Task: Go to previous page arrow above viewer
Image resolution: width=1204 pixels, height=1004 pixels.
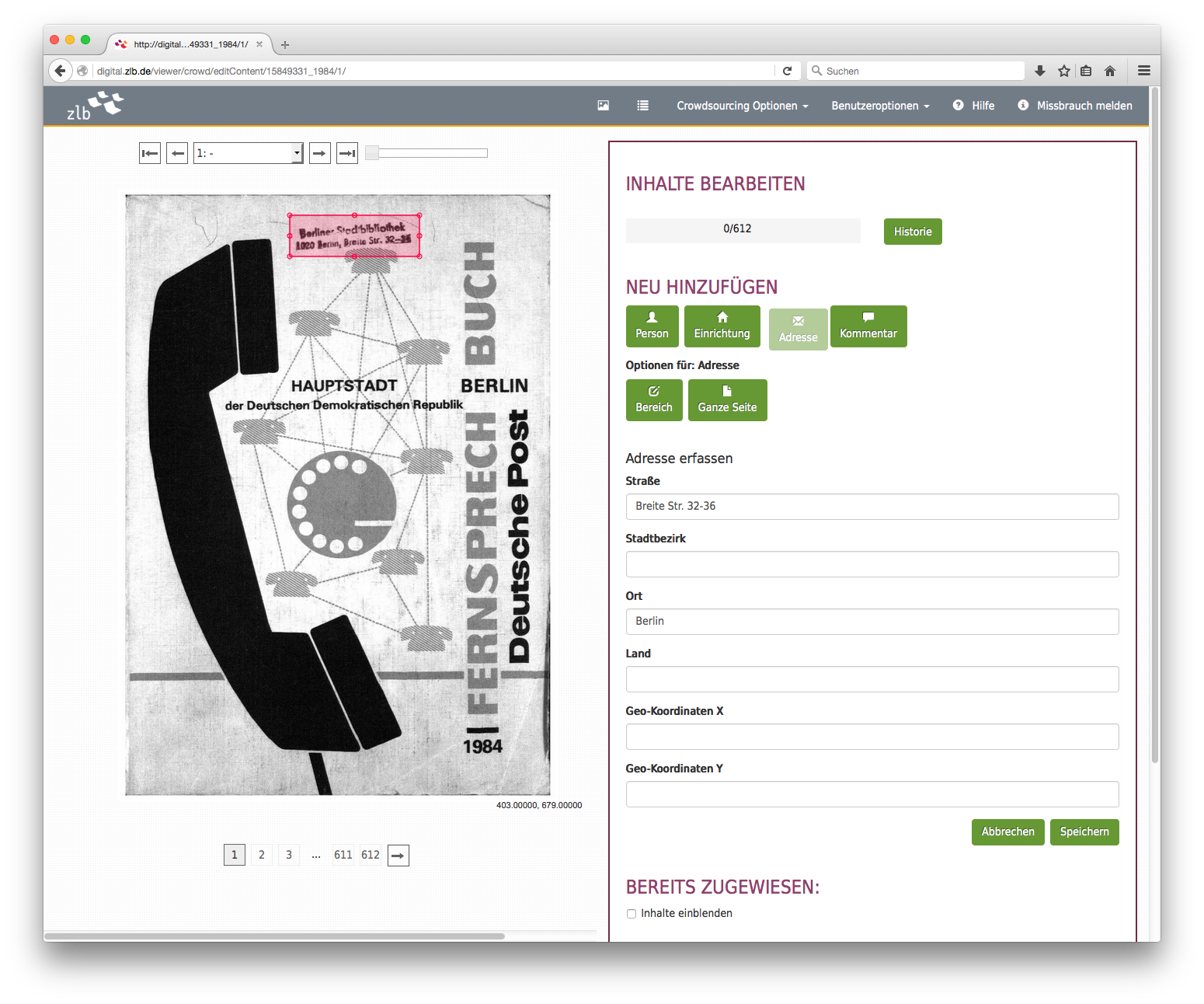Action: point(177,153)
